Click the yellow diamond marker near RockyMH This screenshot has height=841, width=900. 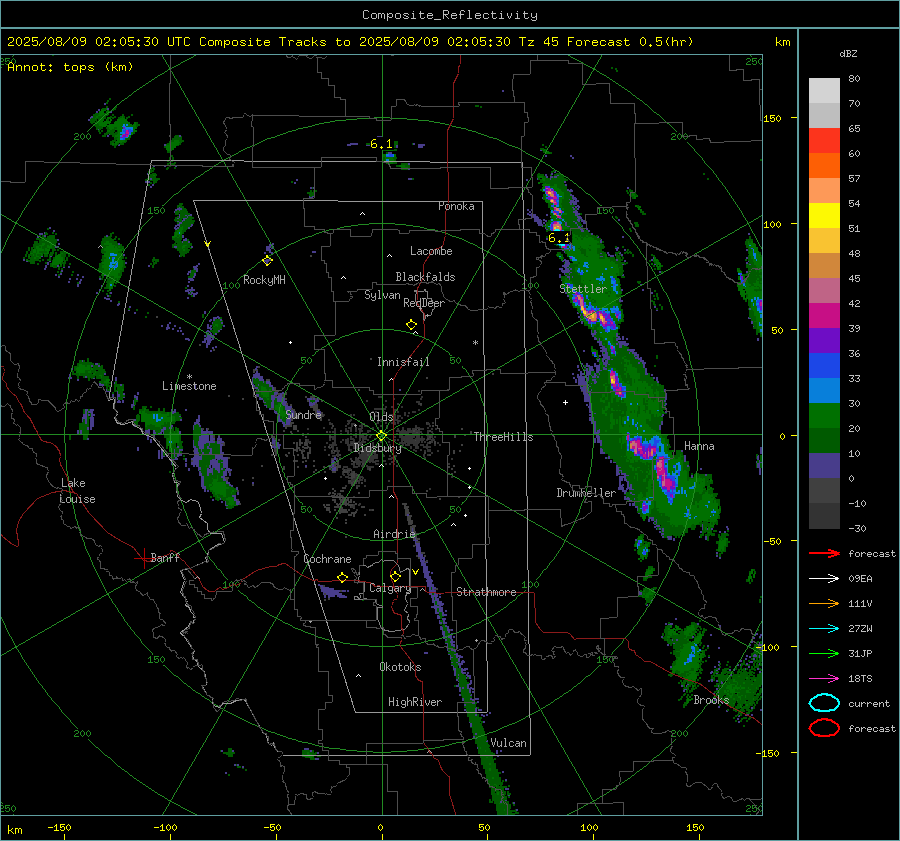(267, 261)
